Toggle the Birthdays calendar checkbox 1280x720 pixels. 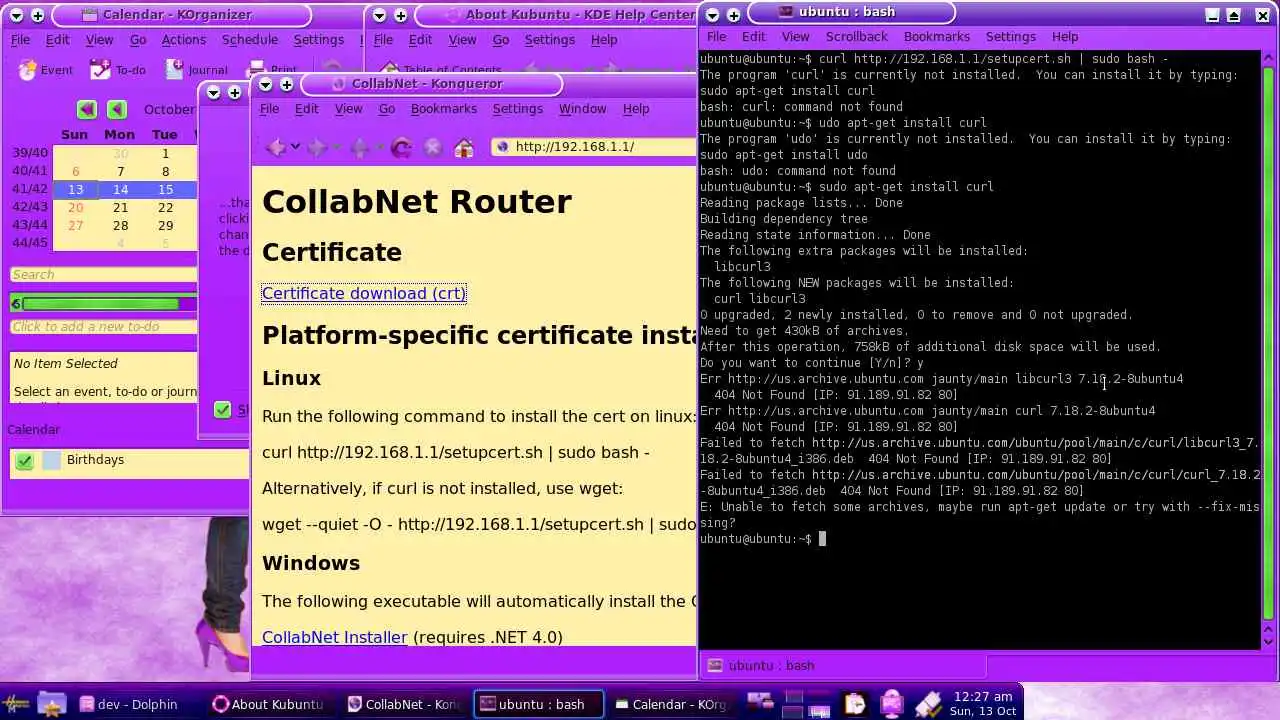click(25, 461)
